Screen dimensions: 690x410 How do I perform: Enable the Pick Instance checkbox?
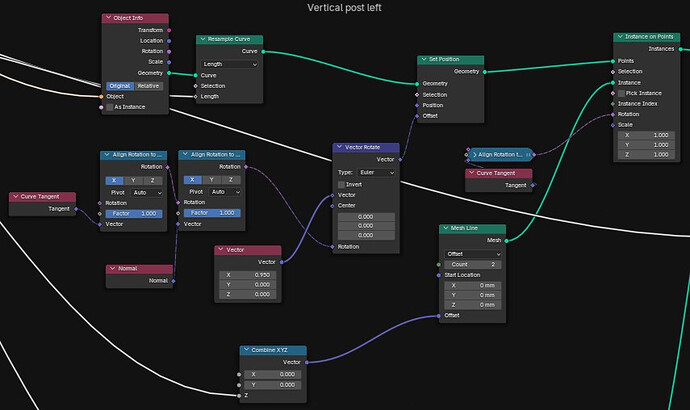621,93
